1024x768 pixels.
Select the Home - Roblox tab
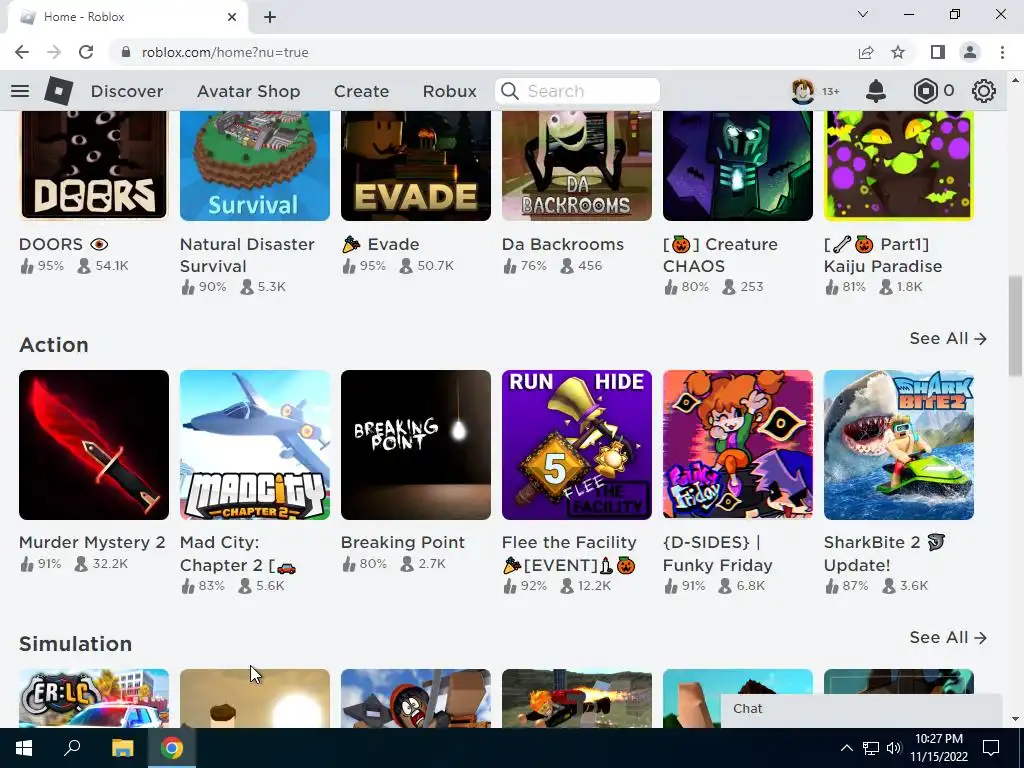coord(127,17)
